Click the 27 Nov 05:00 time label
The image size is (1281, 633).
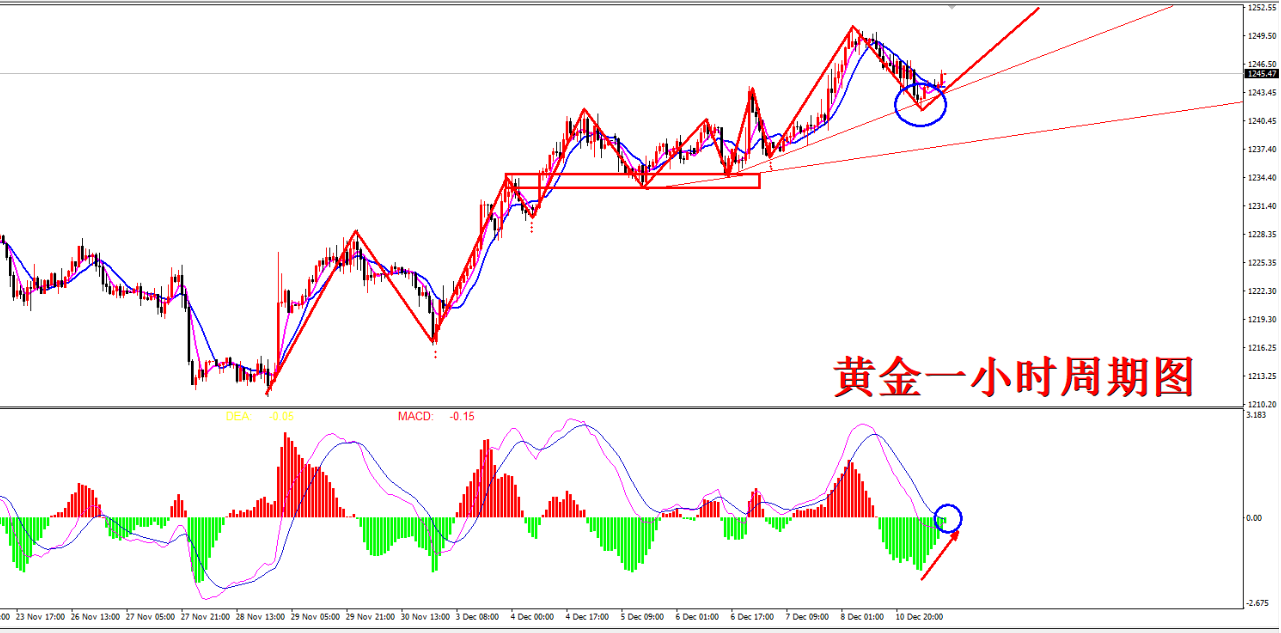(151, 617)
